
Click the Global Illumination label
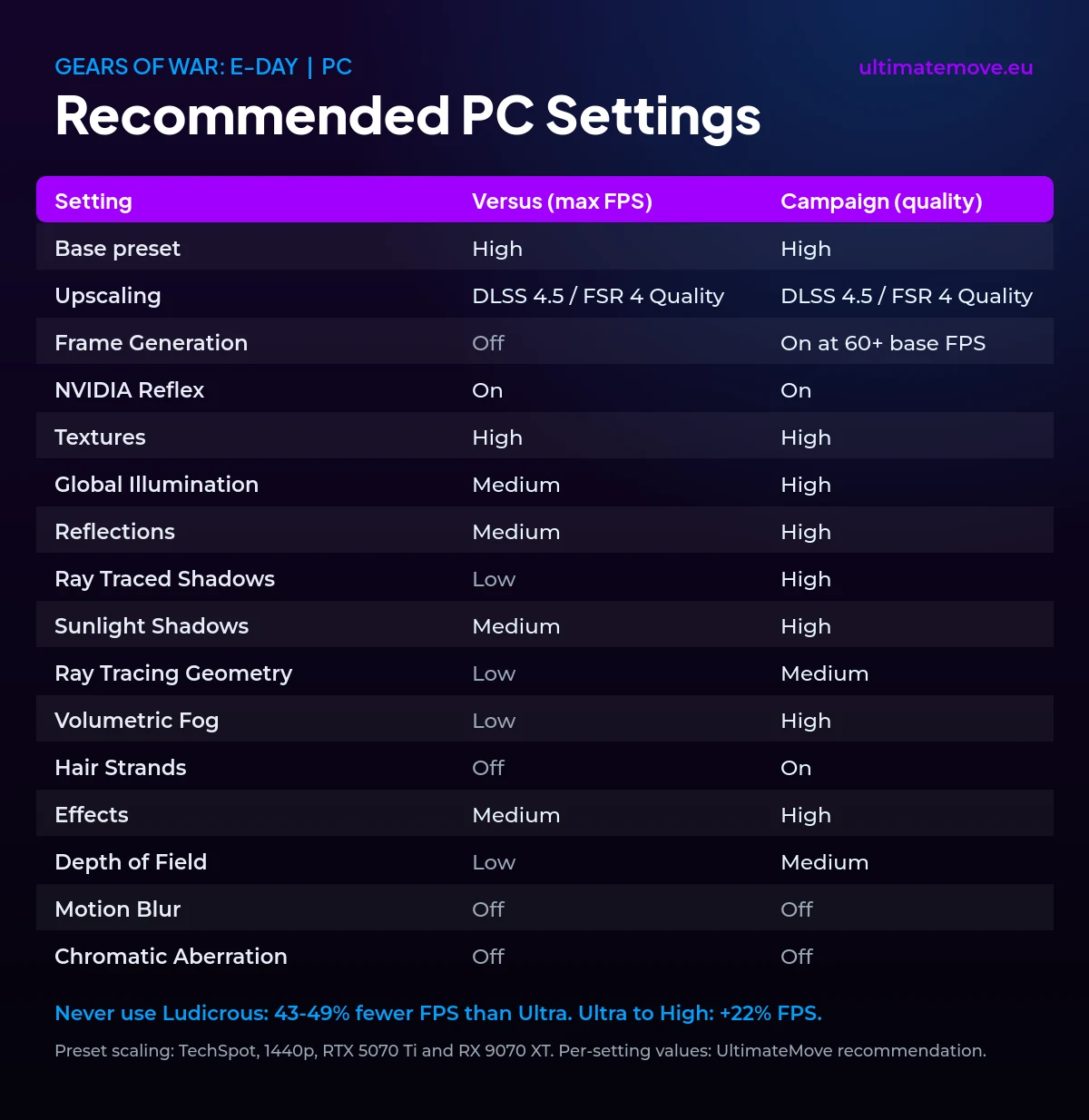click(156, 485)
